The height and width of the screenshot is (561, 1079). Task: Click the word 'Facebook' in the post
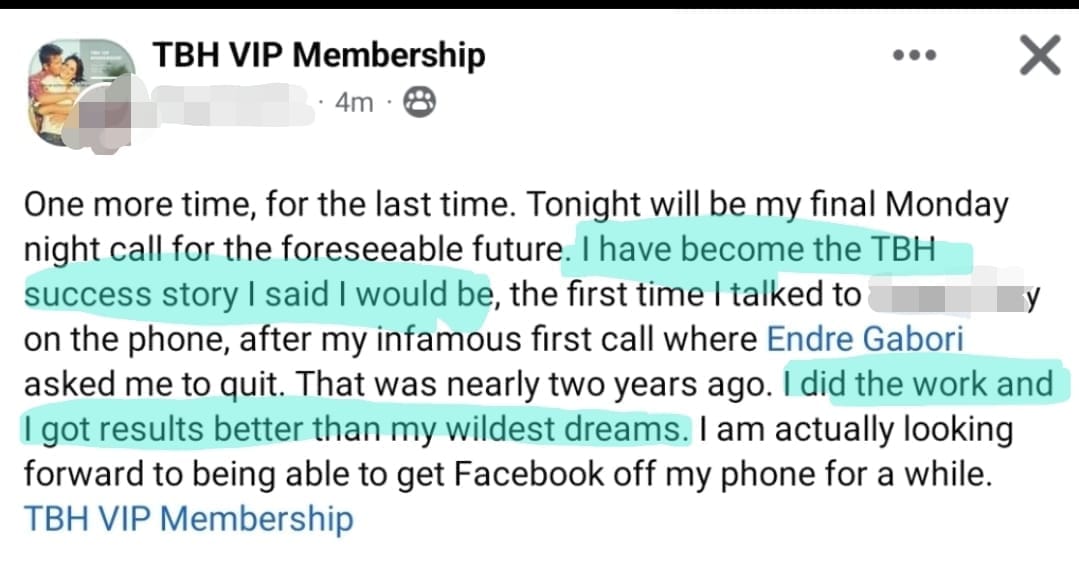[x=528, y=474]
